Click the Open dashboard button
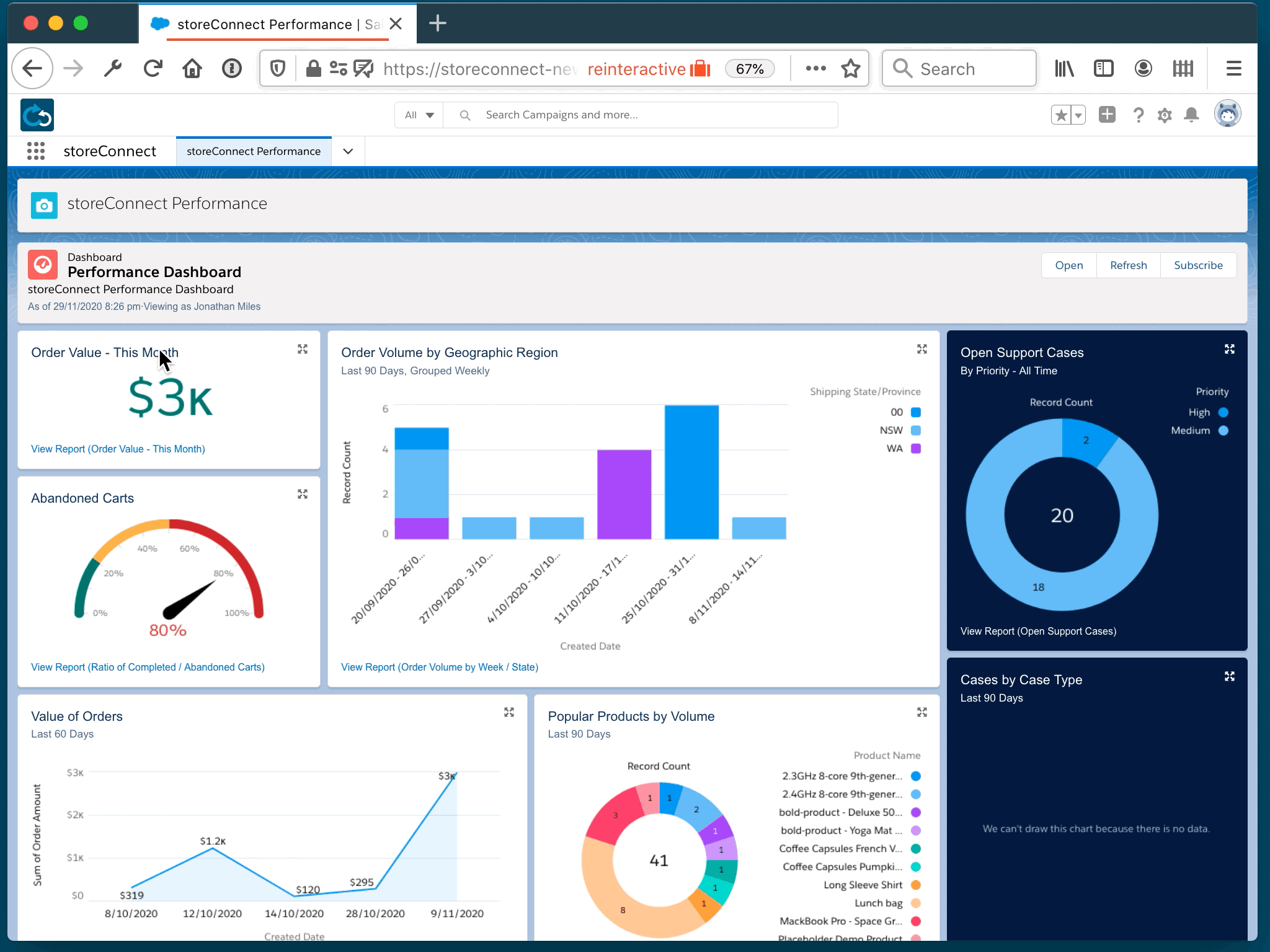The width and height of the screenshot is (1270, 952). tap(1069, 265)
